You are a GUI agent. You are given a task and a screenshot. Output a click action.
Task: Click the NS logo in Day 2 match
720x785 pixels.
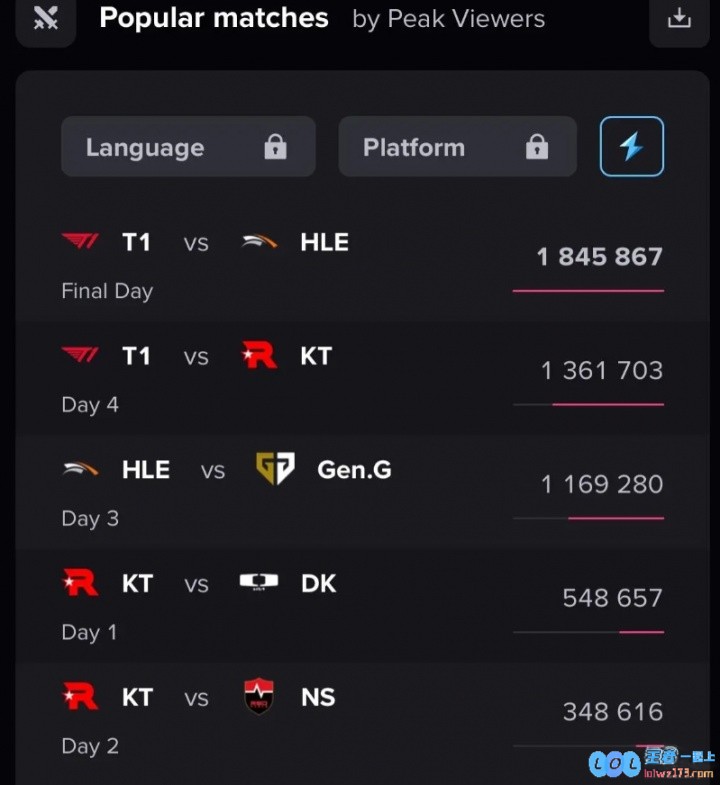[259, 696]
